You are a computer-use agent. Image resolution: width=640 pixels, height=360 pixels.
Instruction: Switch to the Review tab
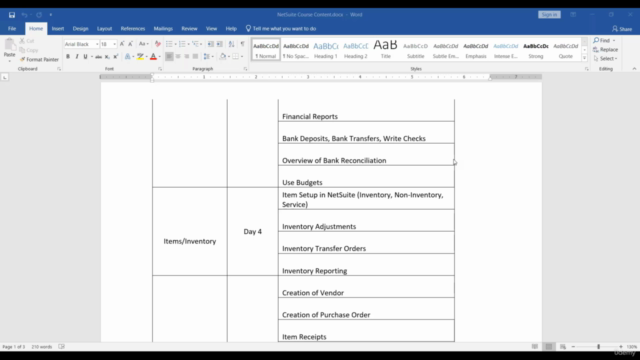pos(189,29)
